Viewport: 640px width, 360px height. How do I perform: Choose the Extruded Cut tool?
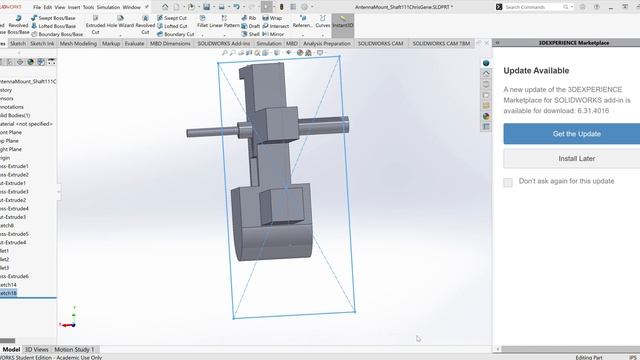96,25
